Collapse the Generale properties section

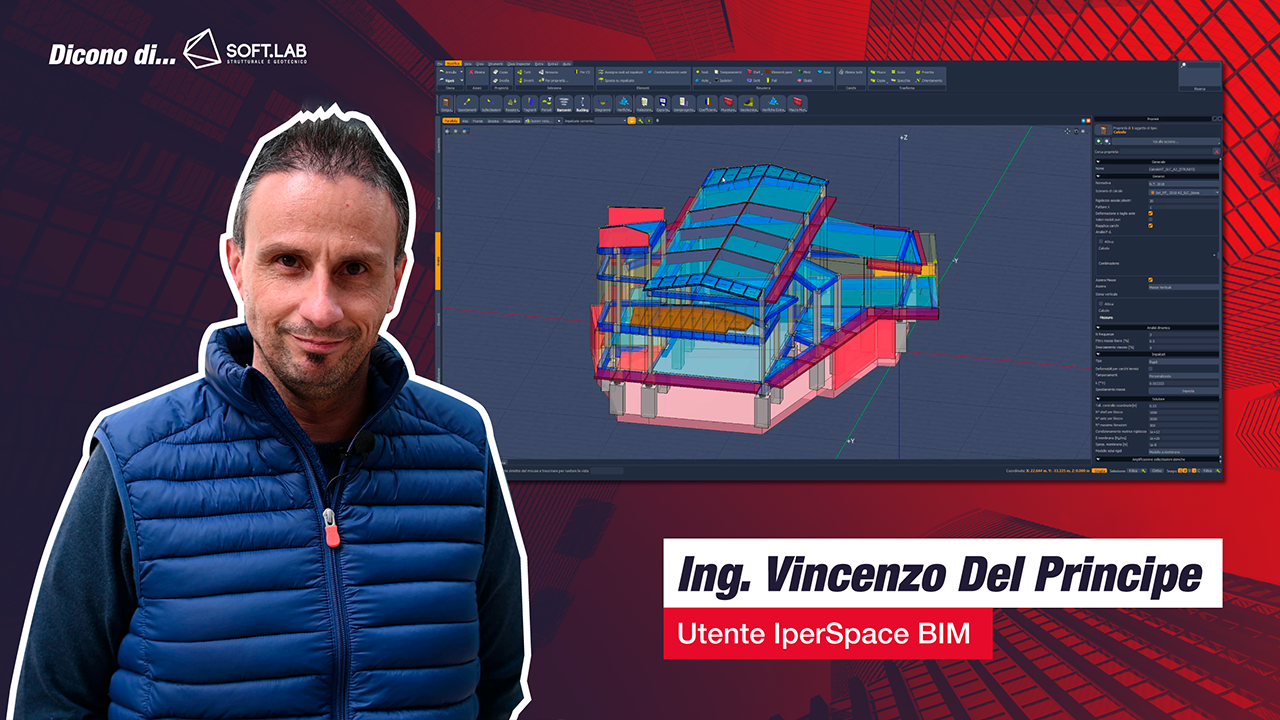point(1098,162)
